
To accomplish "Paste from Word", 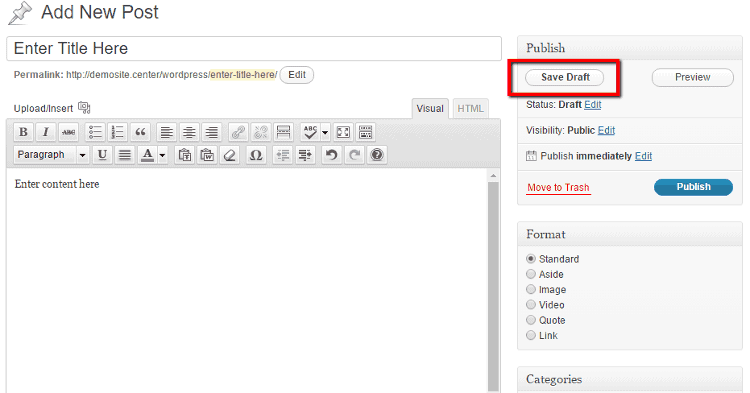I will pyautogui.click(x=207, y=155).
